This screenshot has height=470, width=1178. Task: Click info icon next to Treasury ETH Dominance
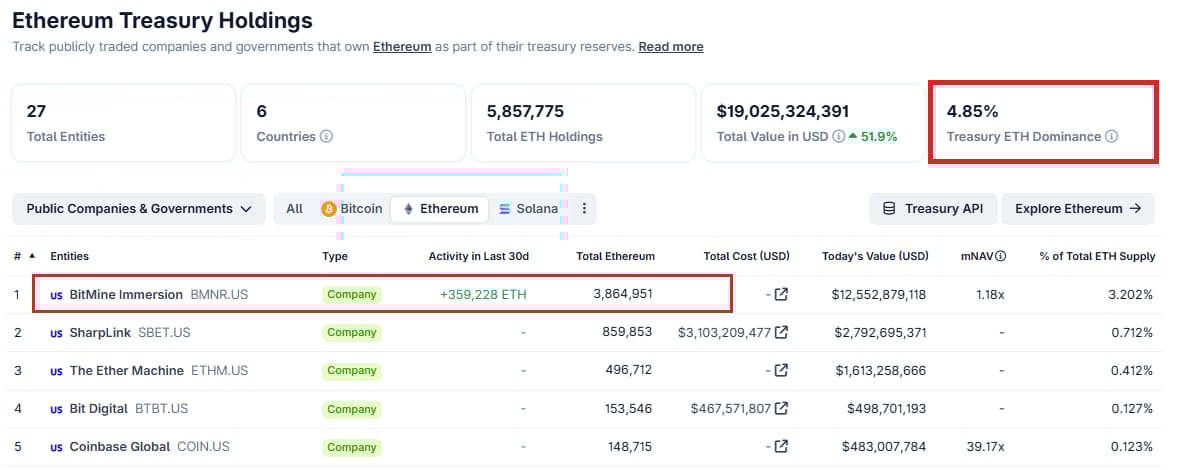1112,137
